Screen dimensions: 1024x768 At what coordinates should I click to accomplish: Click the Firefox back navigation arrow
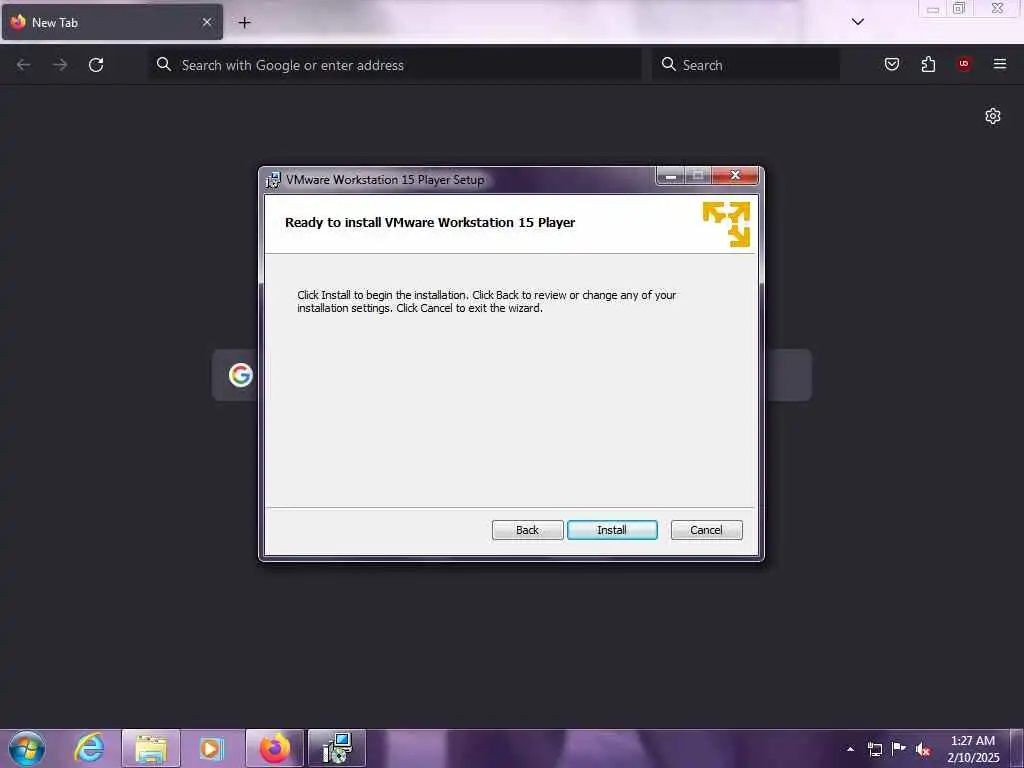coord(24,65)
